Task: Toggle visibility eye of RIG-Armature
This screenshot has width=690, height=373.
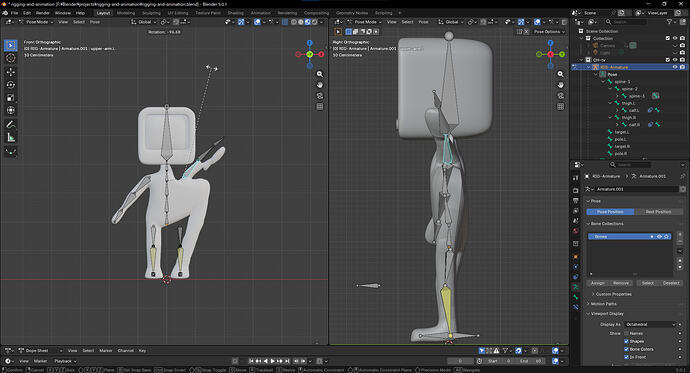Action: click(675, 67)
